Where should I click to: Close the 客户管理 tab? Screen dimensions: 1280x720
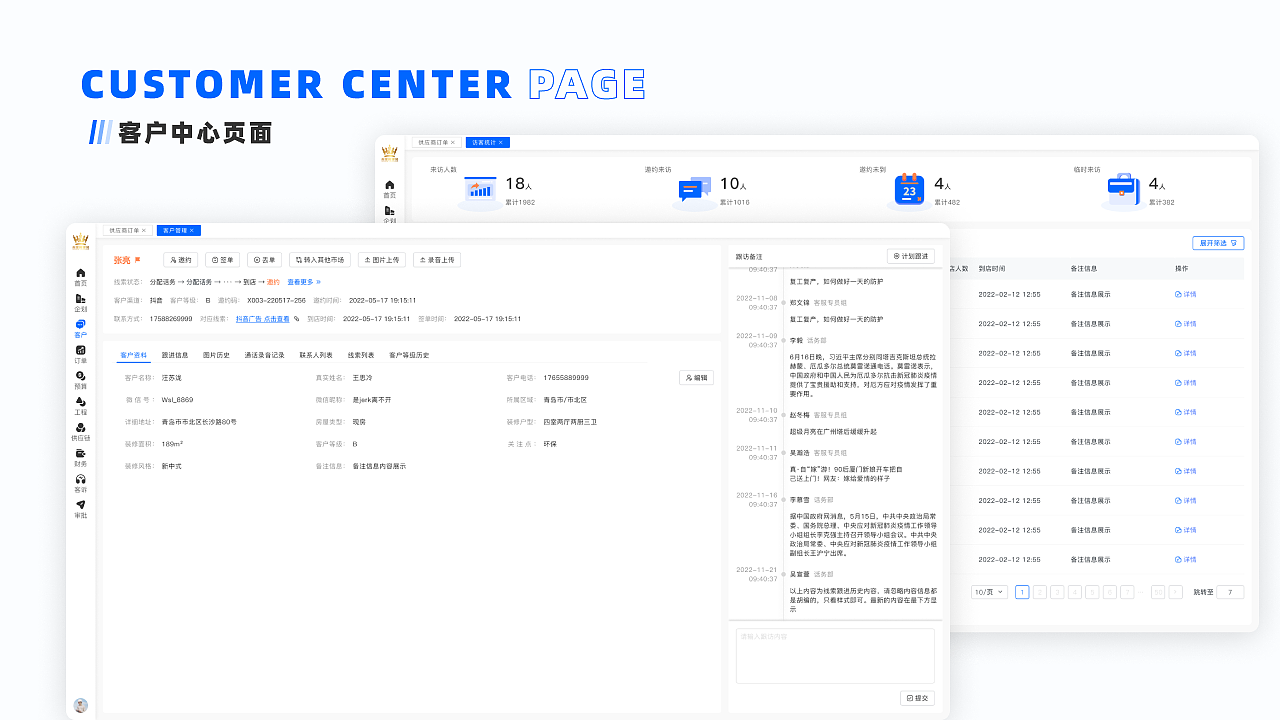click(x=194, y=230)
